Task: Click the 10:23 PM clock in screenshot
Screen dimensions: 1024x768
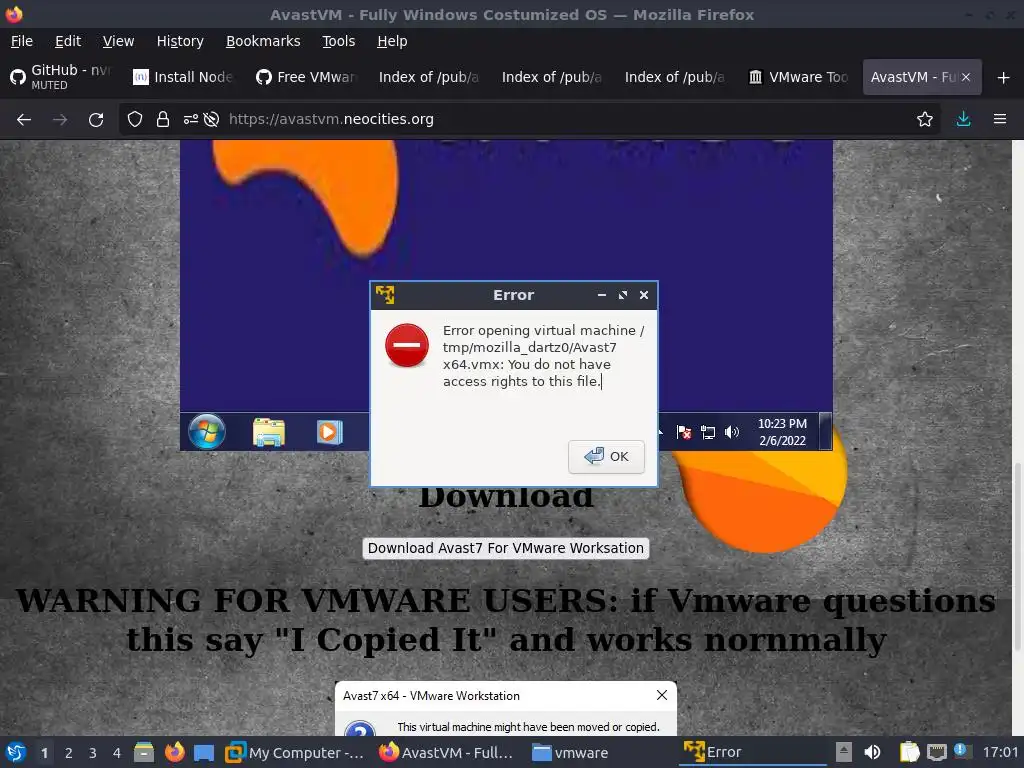Action: [x=782, y=432]
